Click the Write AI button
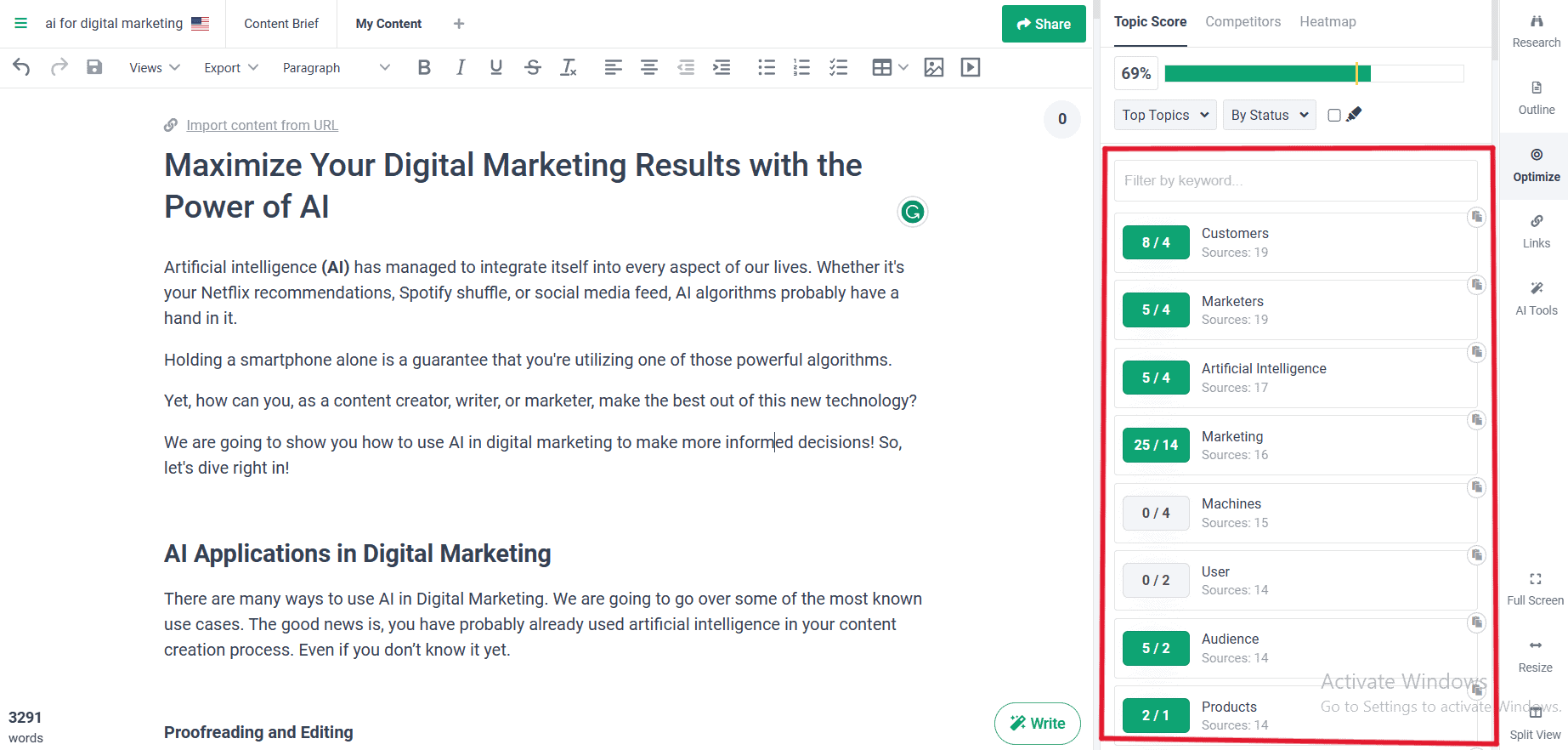This screenshot has height=750, width=1568. (x=1038, y=724)
